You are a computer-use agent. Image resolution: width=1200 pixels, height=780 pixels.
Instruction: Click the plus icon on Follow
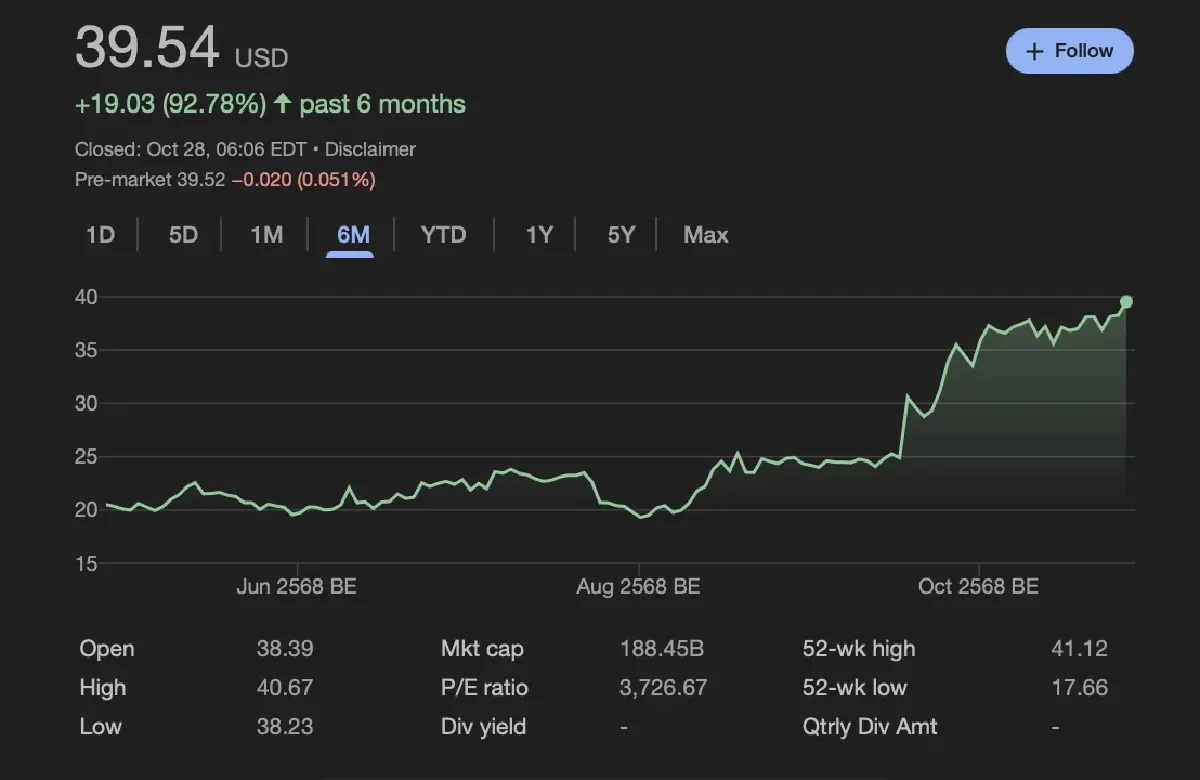(x=1035, y=51)
